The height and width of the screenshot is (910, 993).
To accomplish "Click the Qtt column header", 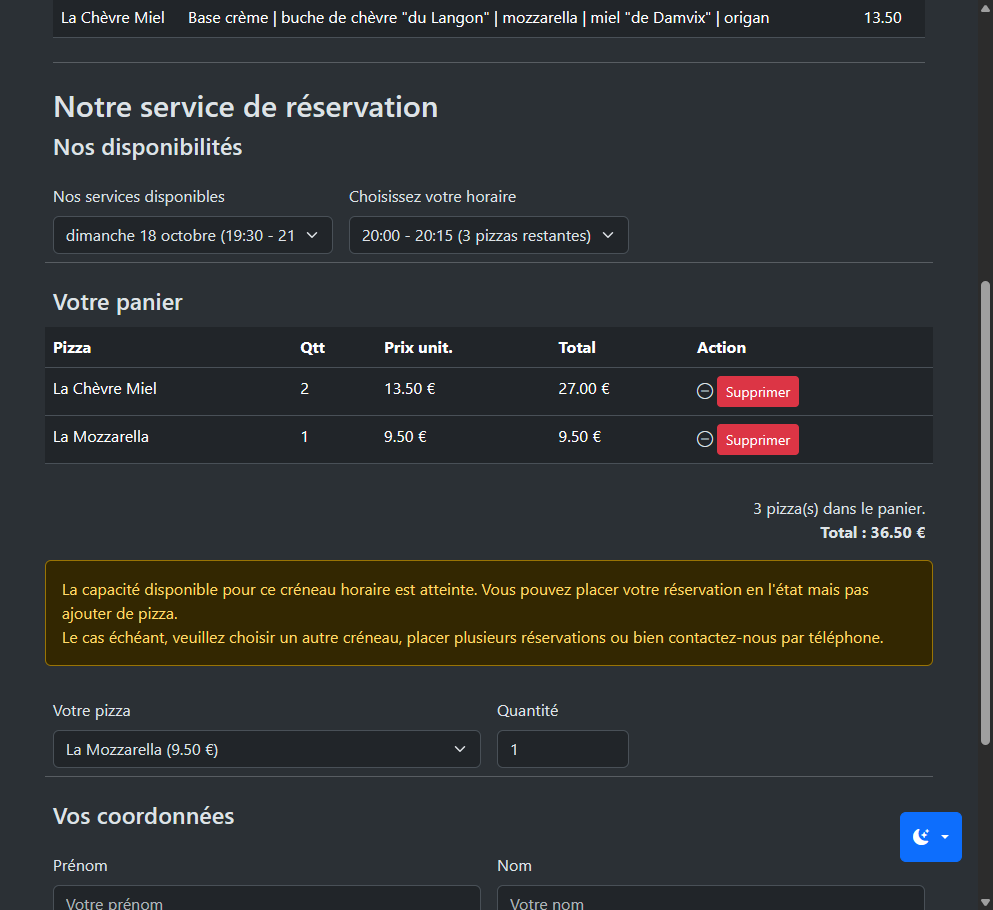I will click(312, 348).
